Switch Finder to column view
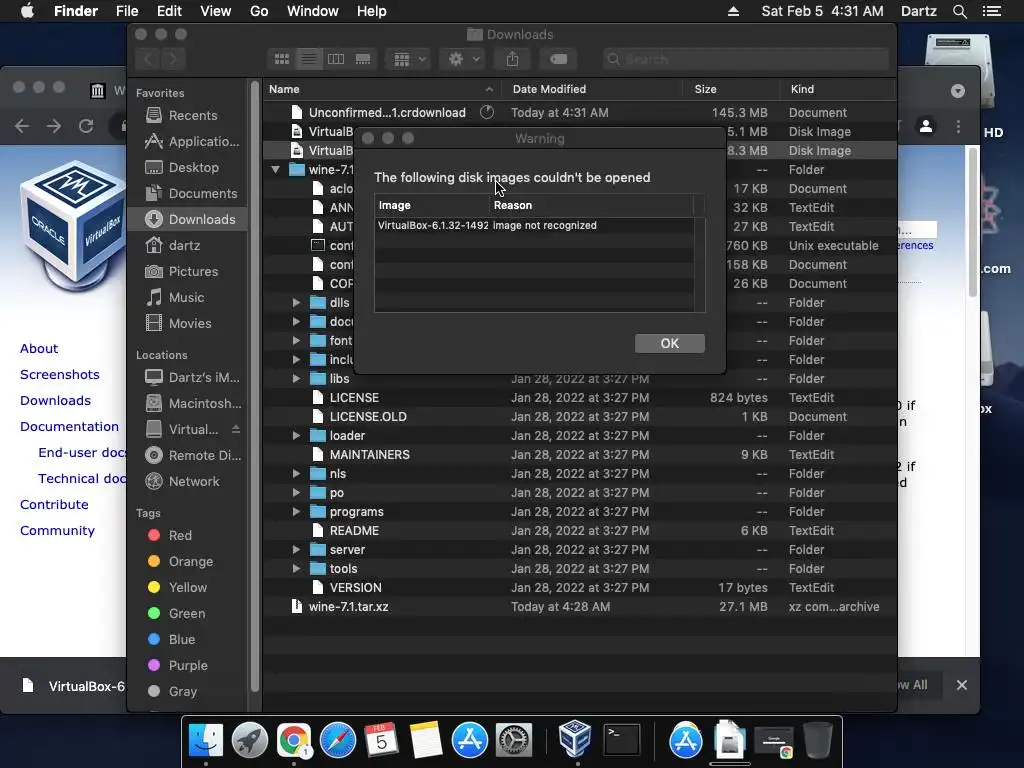1024x768 pixels. pos(336,59)
